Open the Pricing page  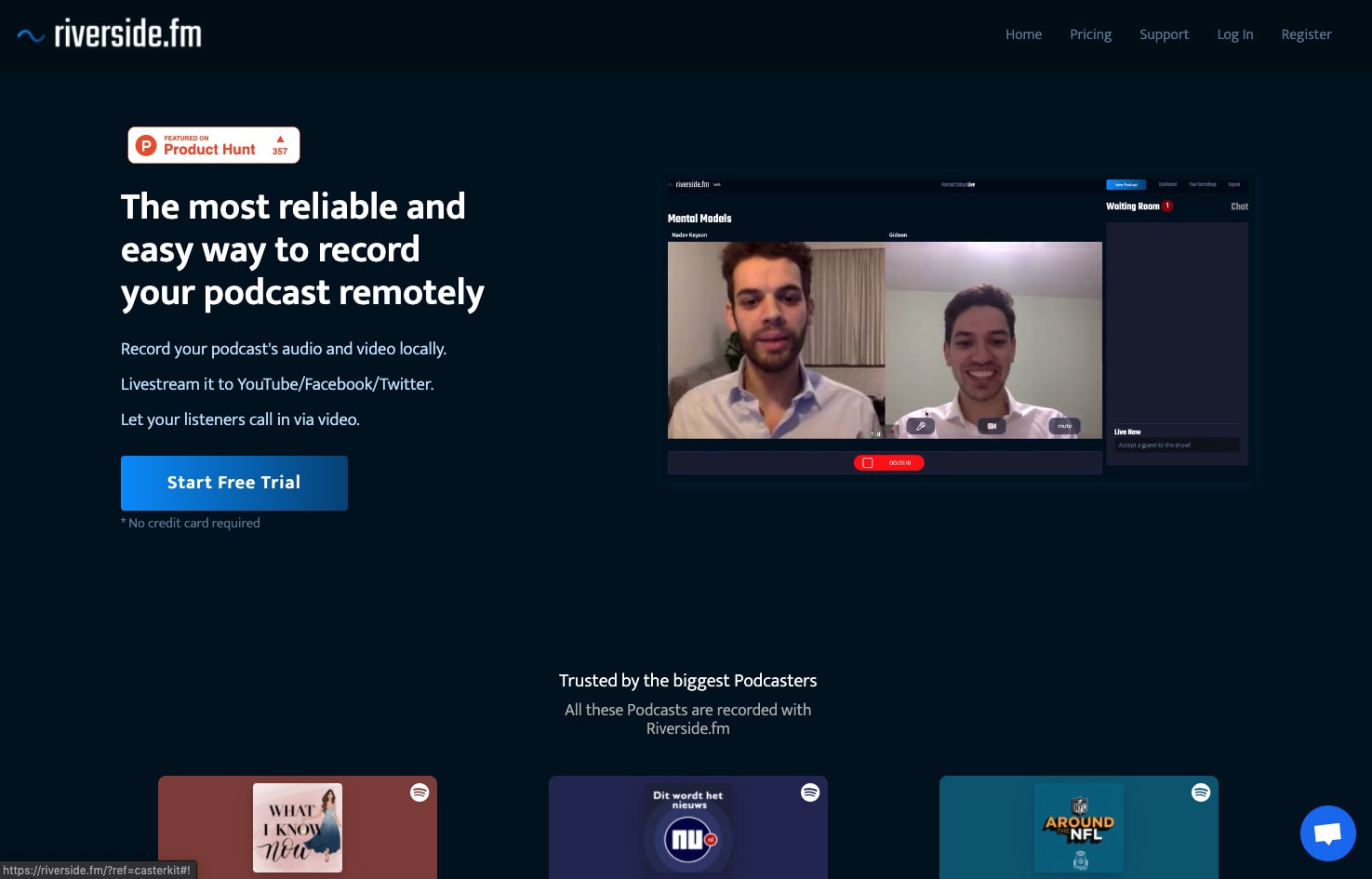click(x=1090, y=34)
